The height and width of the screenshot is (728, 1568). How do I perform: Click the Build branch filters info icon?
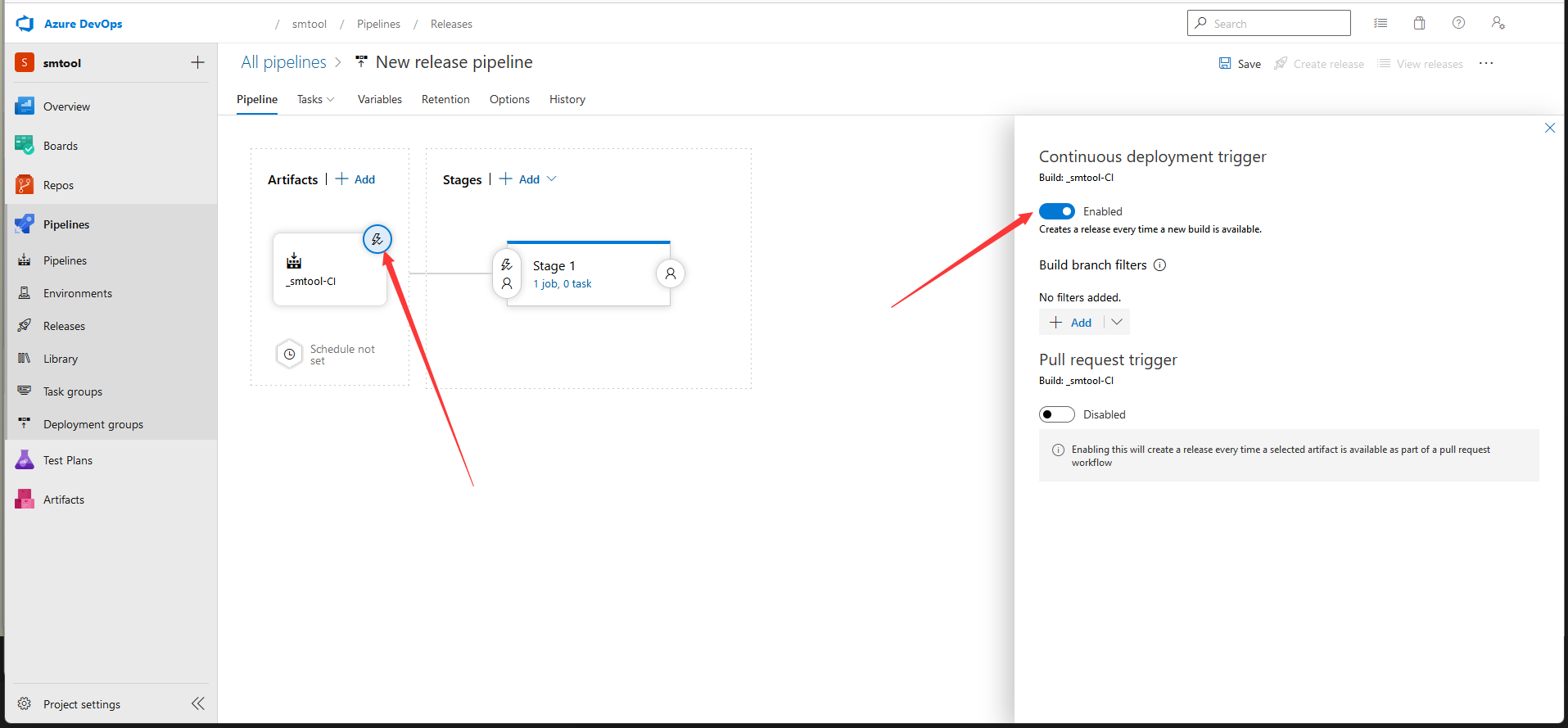coord(1159,265)
